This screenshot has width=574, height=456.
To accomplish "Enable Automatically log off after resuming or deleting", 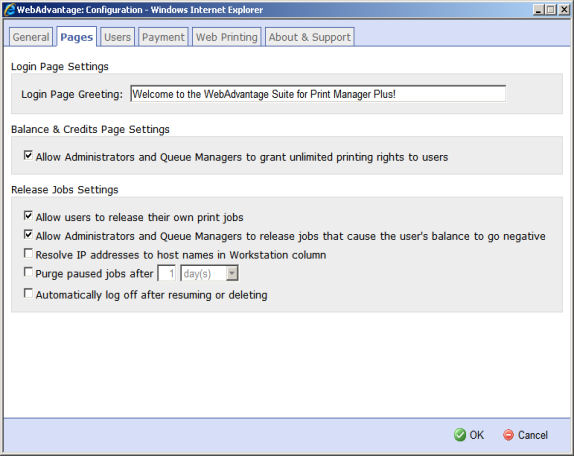I will tap(28, 293).
